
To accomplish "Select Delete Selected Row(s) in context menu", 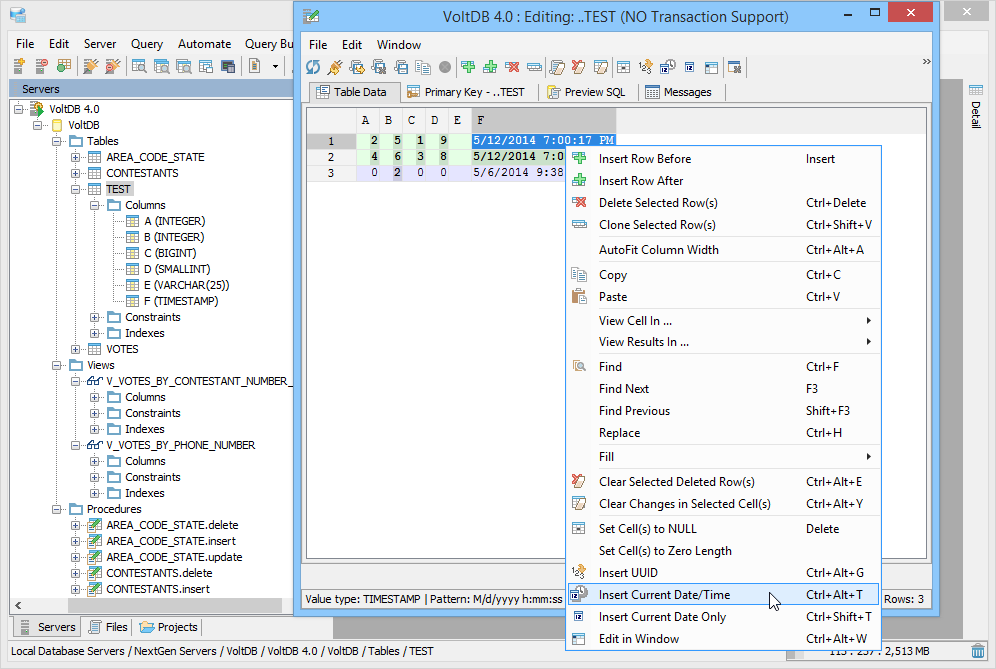I will [x=723, y=203].
